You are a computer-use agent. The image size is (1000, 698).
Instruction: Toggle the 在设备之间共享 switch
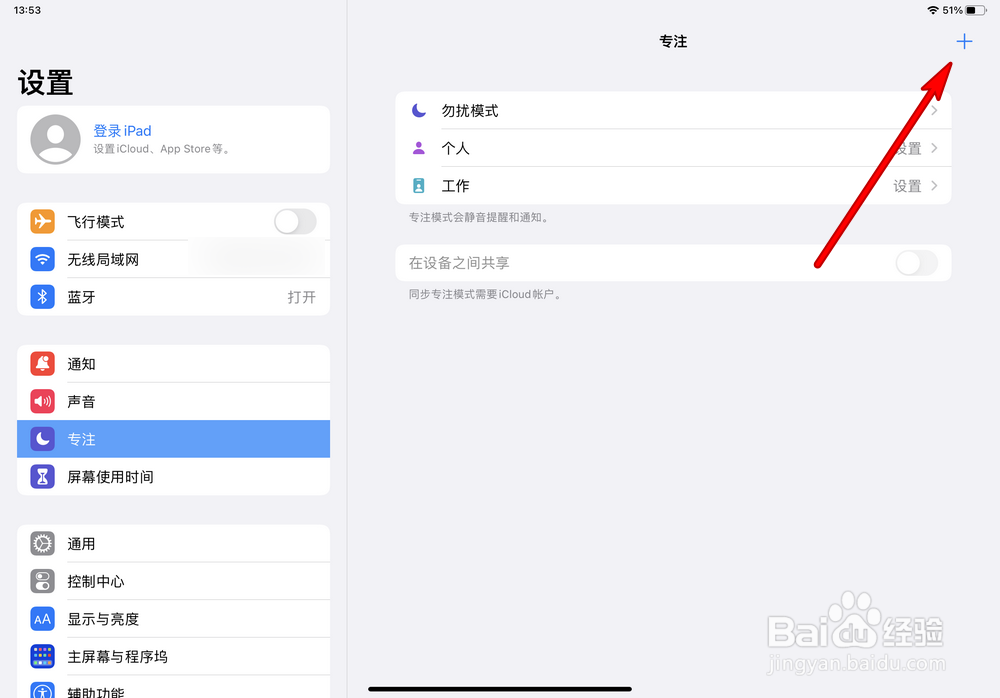point(916,263)
